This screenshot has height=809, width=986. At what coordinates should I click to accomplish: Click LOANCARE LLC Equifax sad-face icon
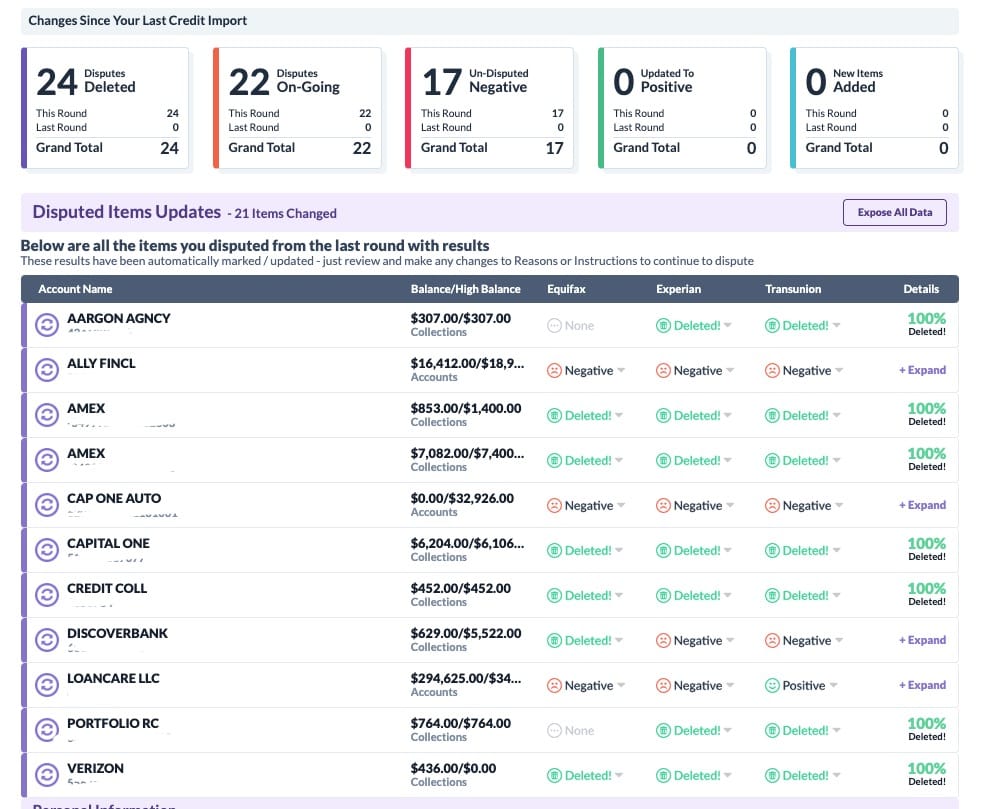tap(554, 685)
